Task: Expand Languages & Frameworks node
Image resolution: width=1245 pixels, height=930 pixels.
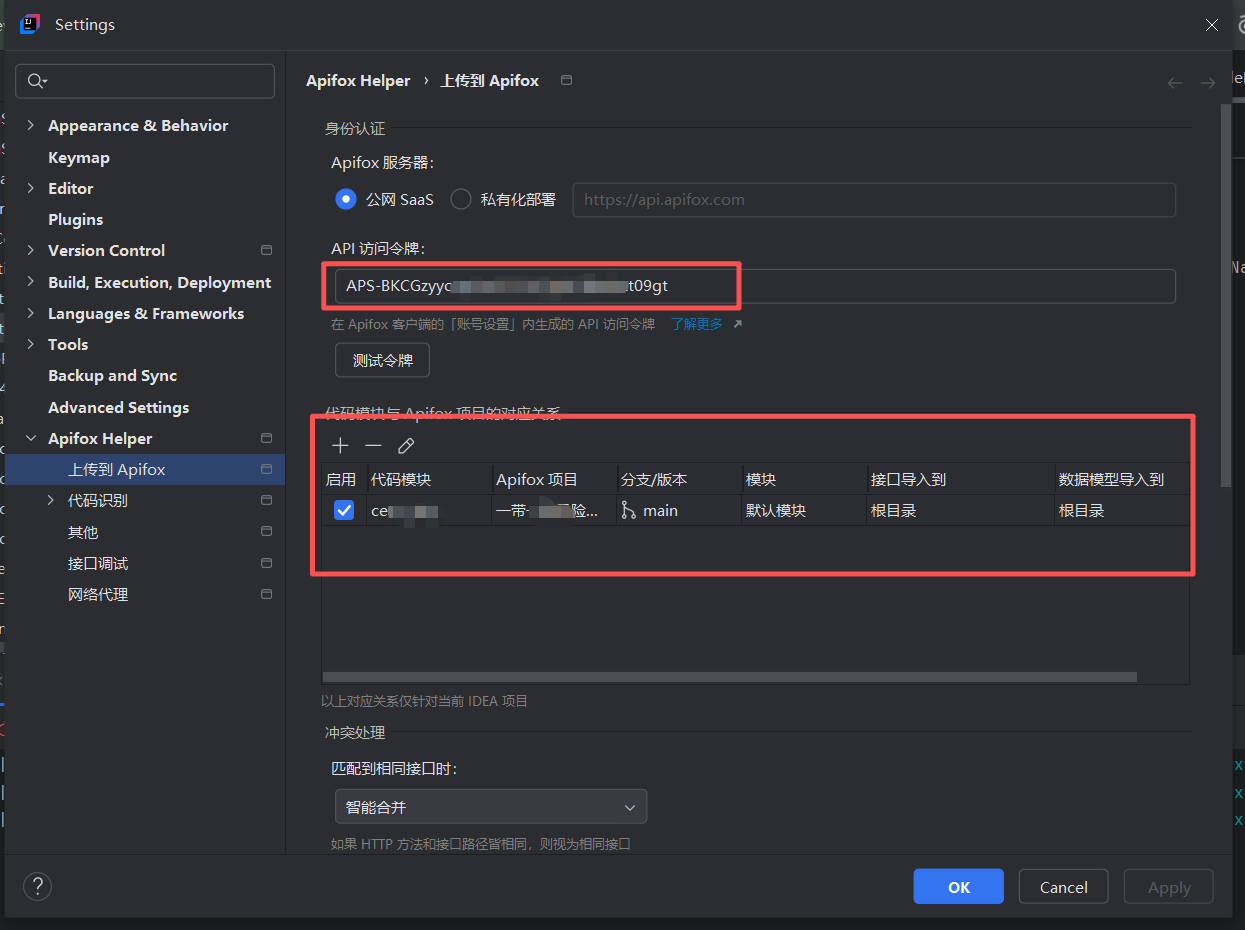Action: [30, 313]
